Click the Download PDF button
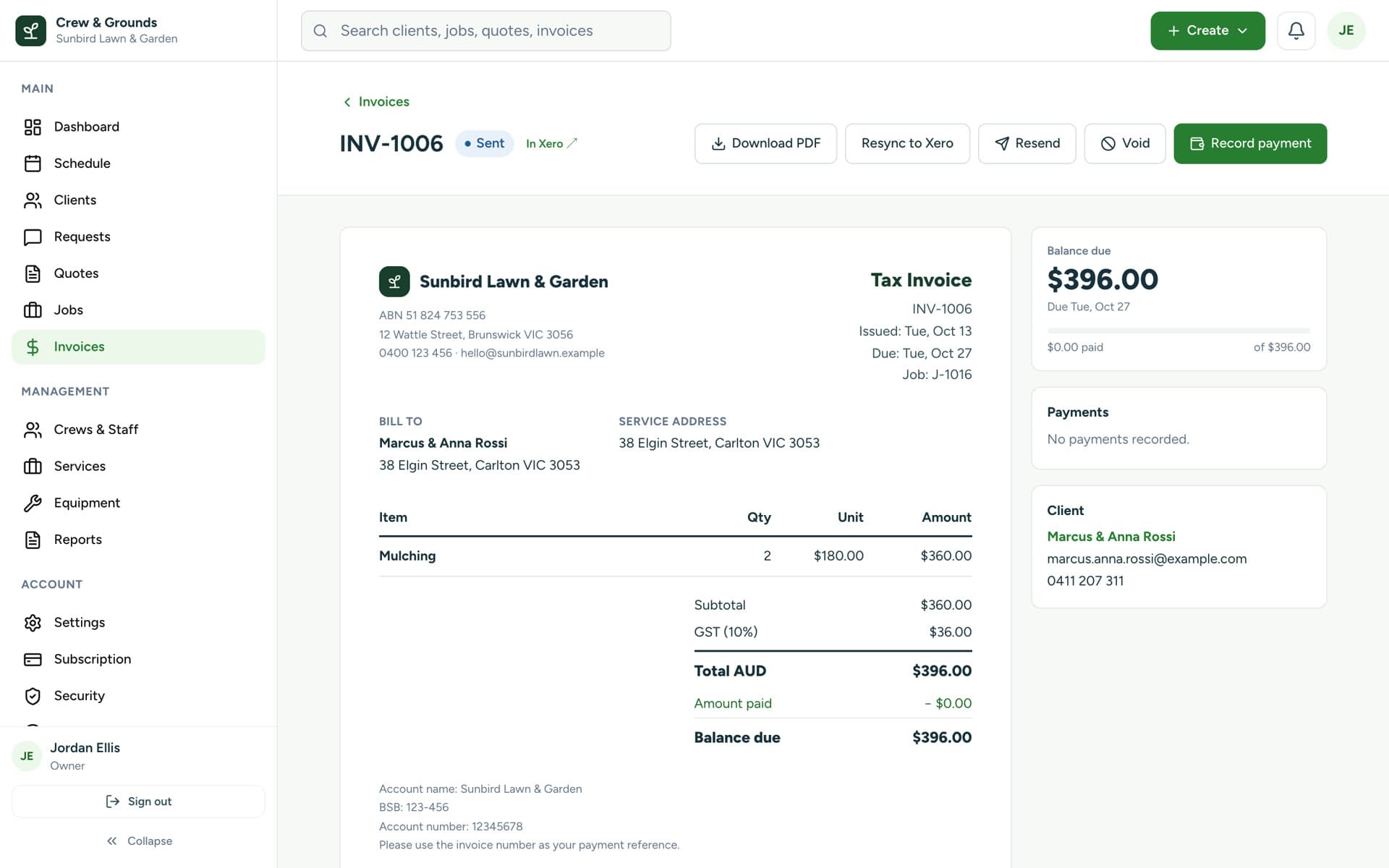1389x868 pixels. (765, 143)
